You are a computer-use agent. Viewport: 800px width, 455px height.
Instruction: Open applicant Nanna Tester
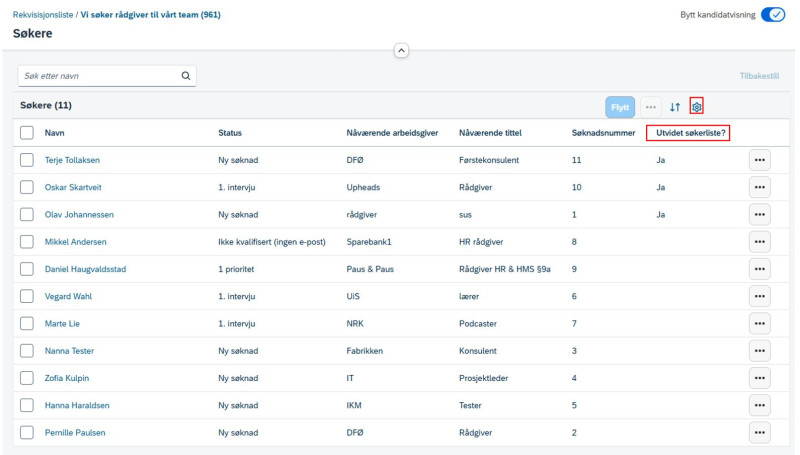[x=69, y=351]
